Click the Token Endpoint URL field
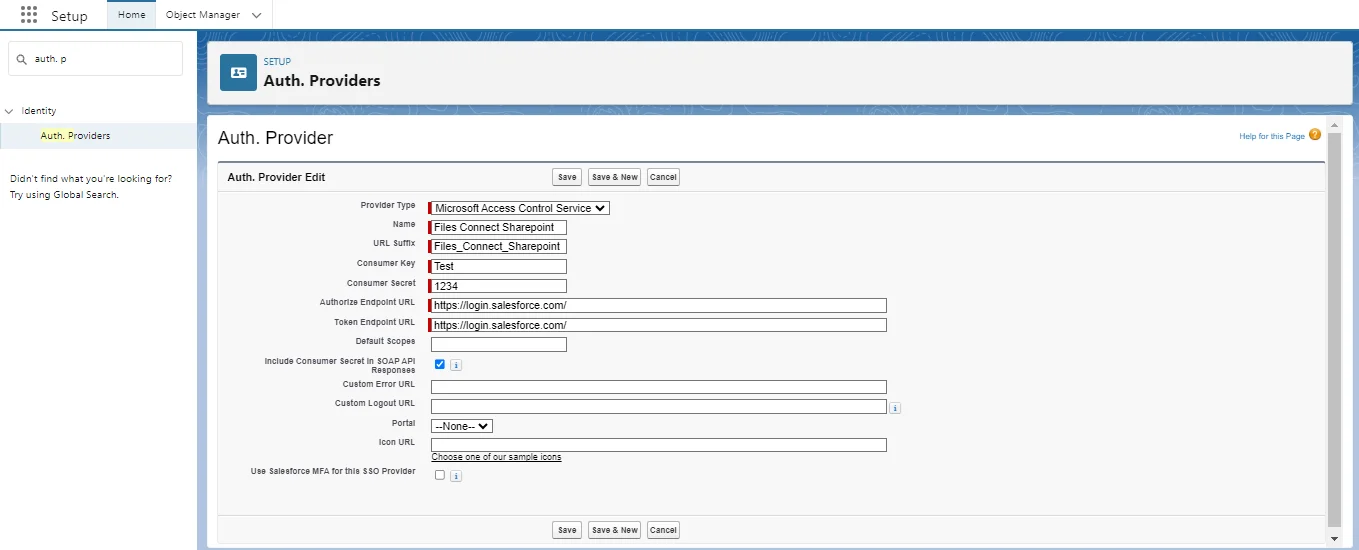 (658, 325)
